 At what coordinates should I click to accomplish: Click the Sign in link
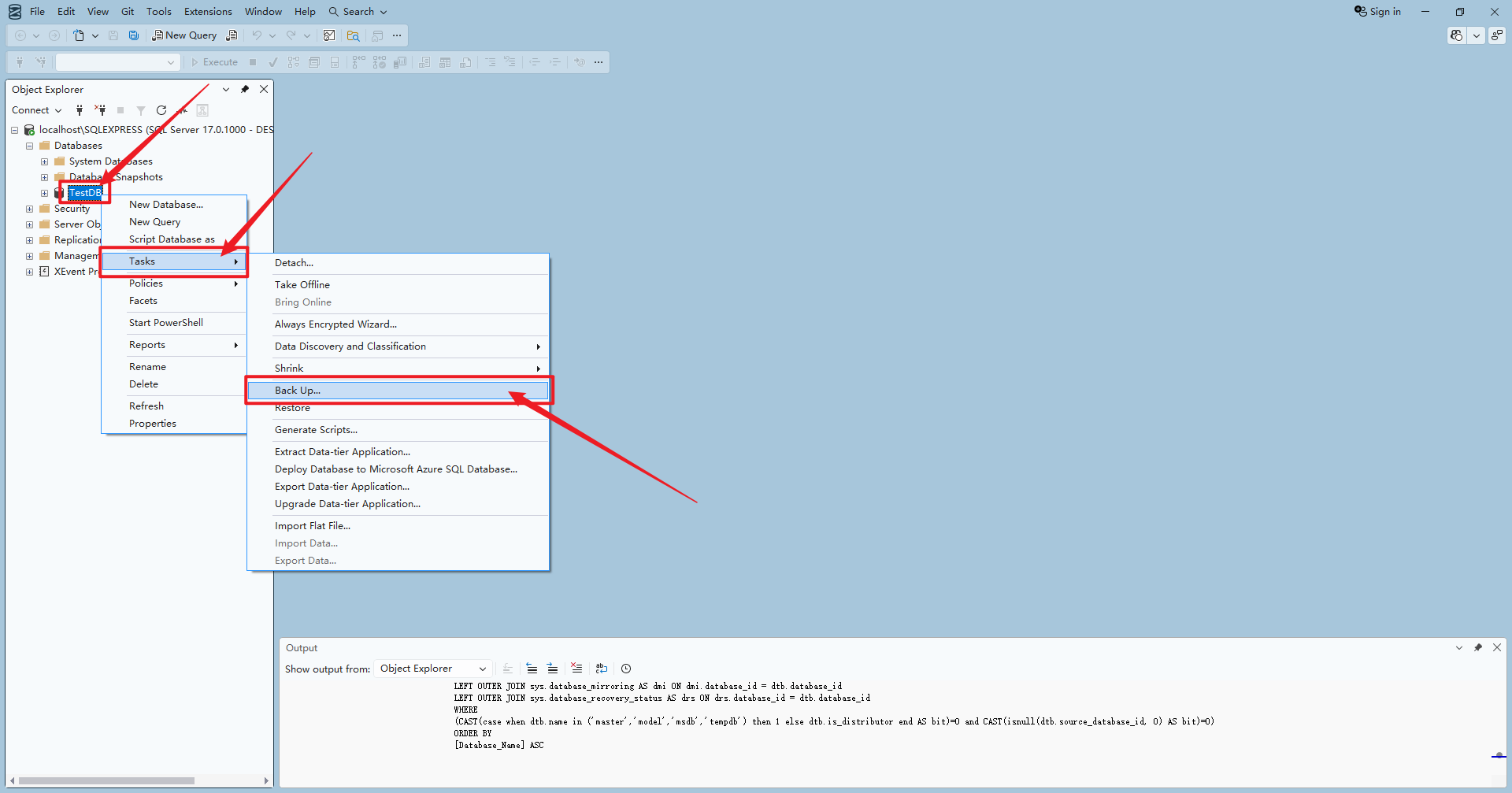[x=1378, y=12]
